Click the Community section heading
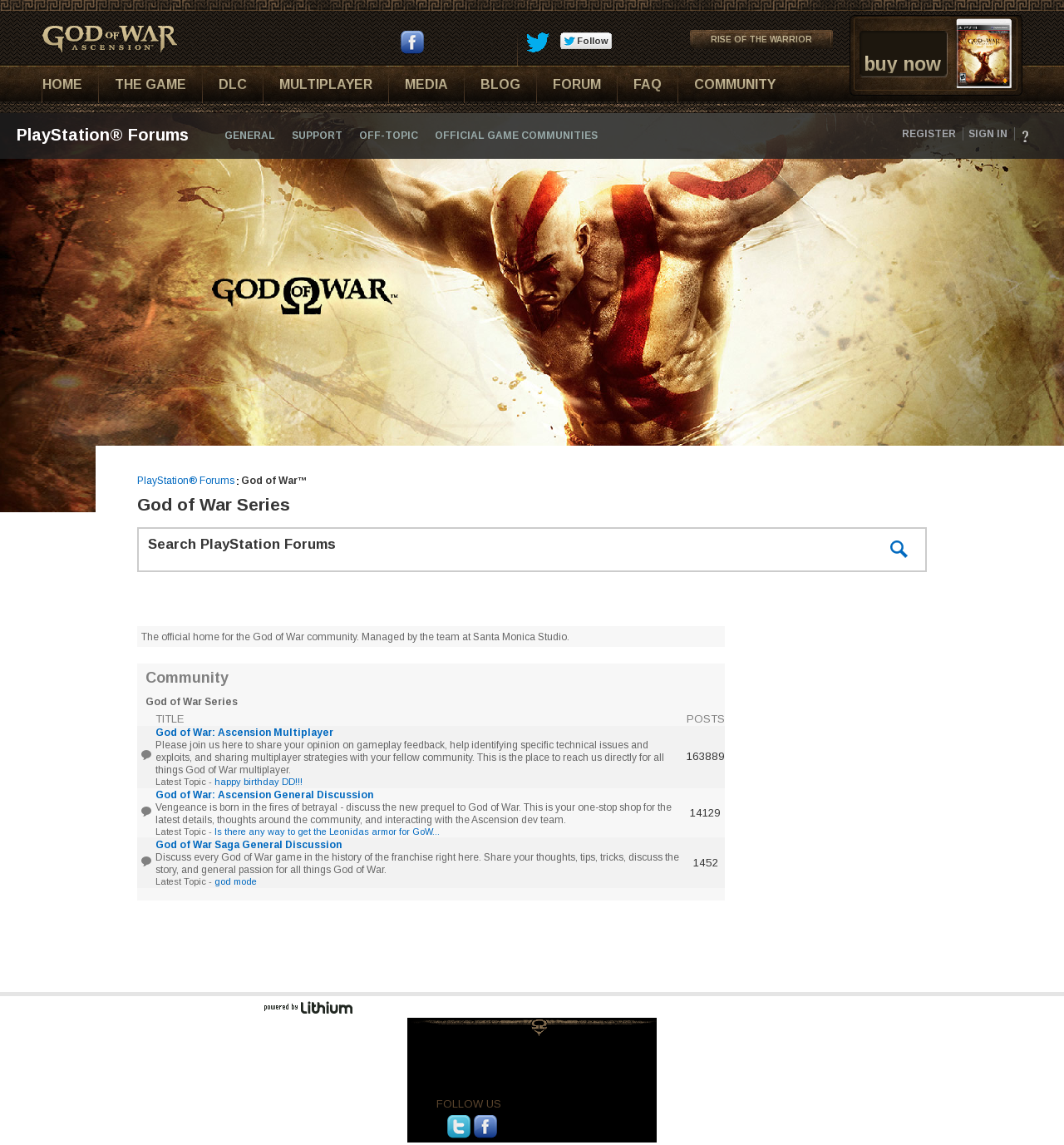Screen dimensions: 1064x1145 [187, 678]
